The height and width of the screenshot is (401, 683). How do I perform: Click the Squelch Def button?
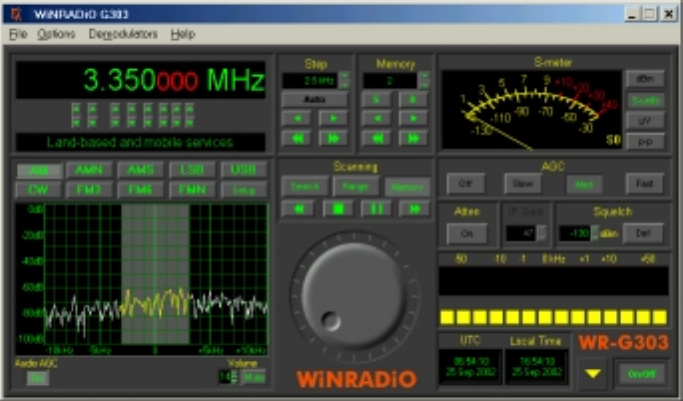coord(643,233)
